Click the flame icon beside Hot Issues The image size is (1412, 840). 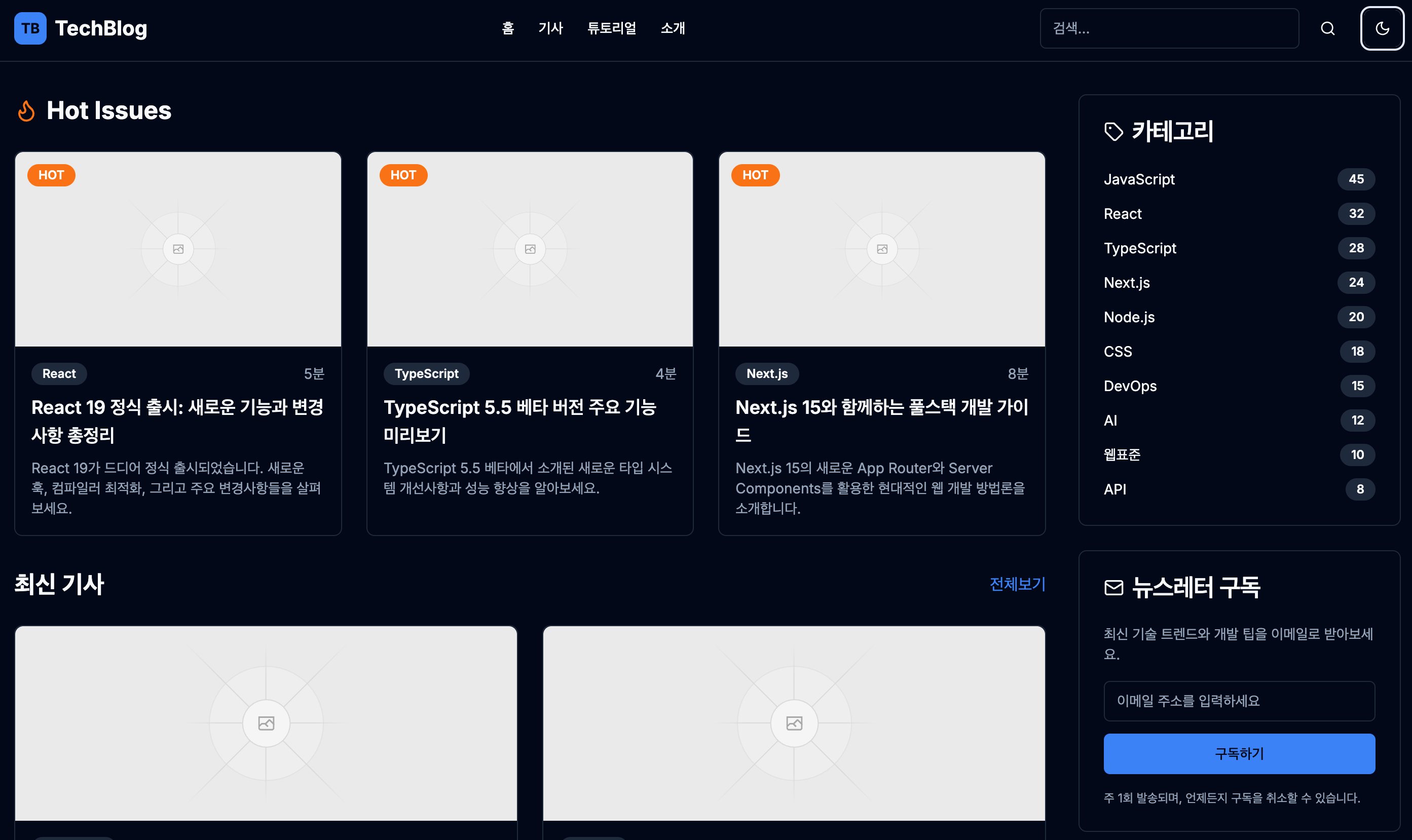coord(26,111)
